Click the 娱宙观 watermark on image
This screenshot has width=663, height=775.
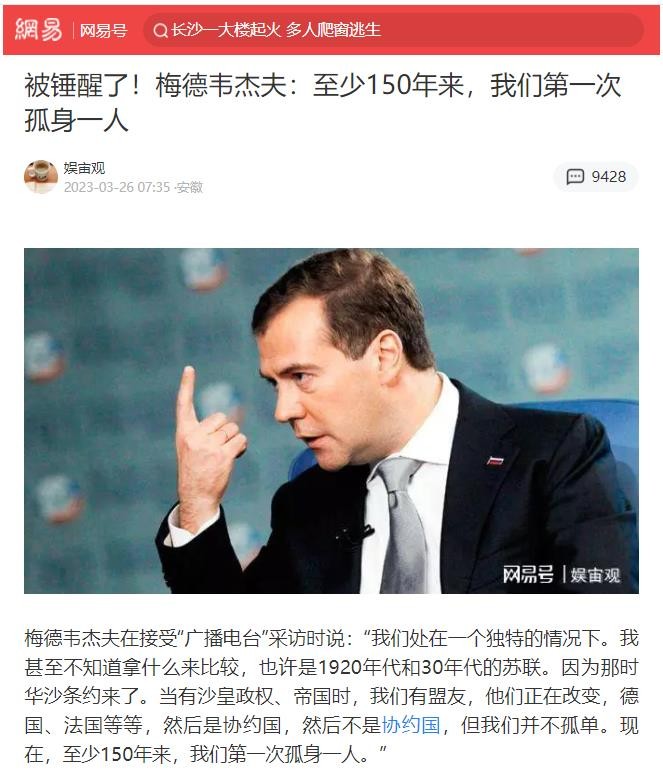595,575
